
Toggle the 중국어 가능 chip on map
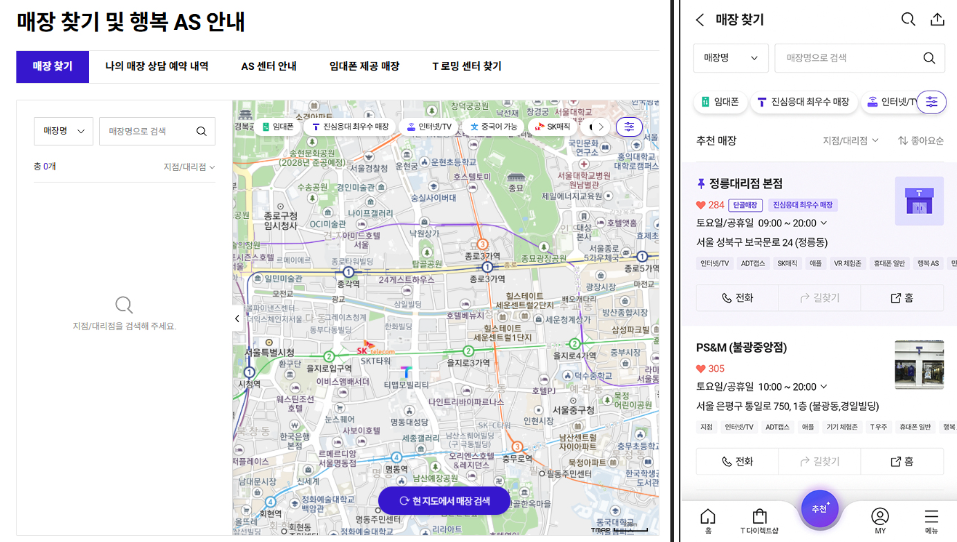pyautogui.click(x=494, y=127)
